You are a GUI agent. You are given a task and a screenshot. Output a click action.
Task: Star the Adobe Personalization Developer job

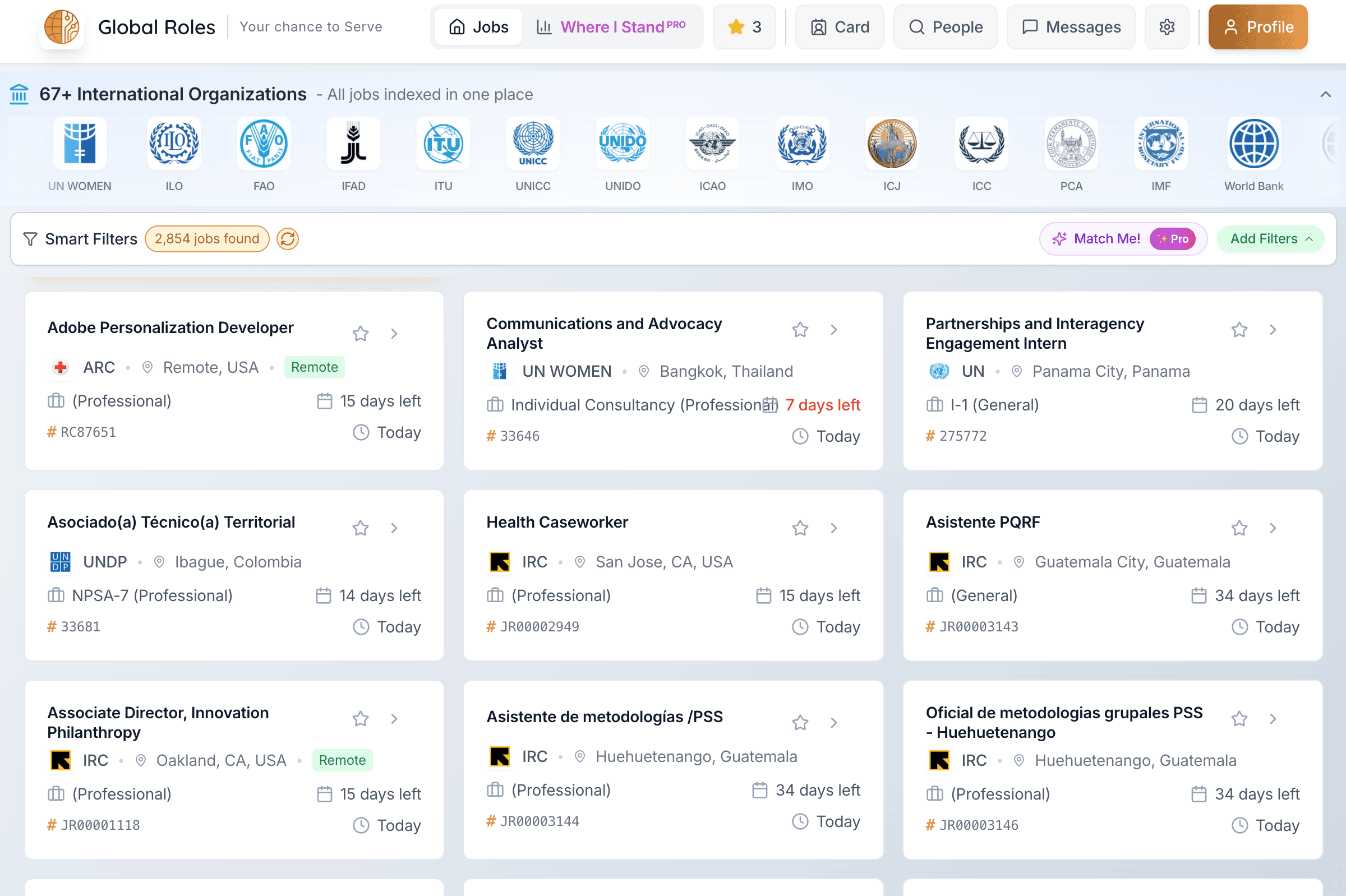pyautogui.click(x=360, y=333)
